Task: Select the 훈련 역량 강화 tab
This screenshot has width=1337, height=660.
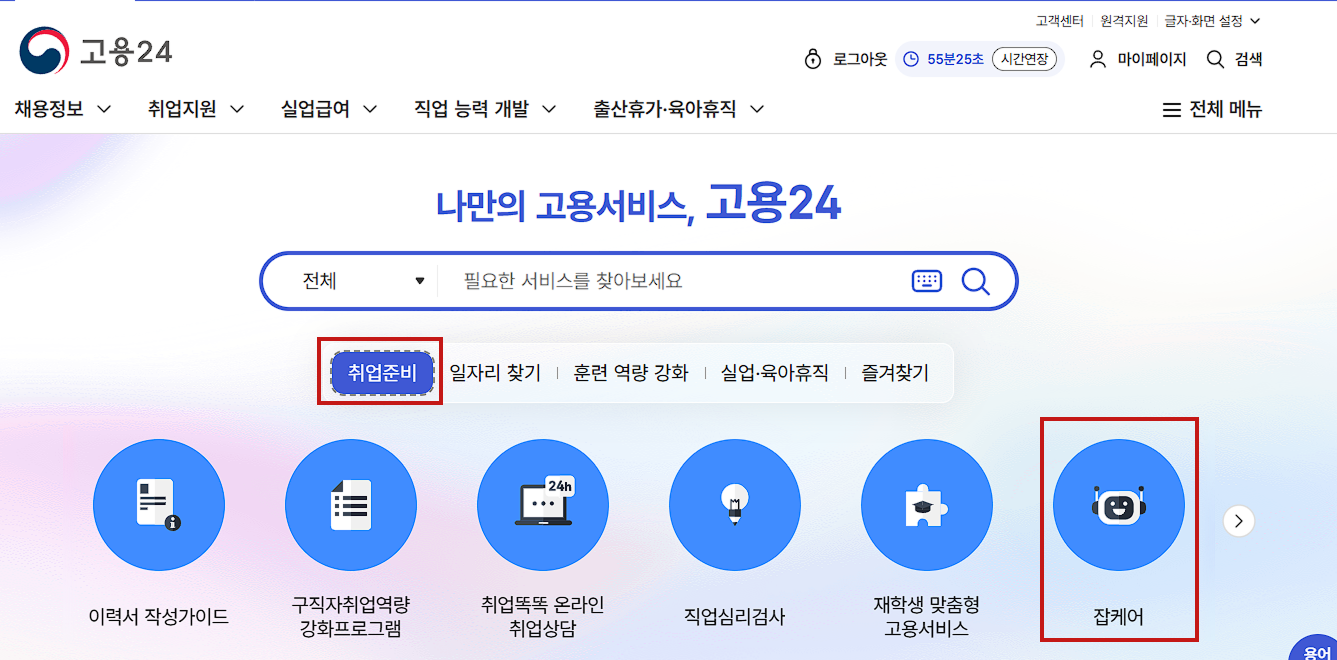Action: click(631, 373)
